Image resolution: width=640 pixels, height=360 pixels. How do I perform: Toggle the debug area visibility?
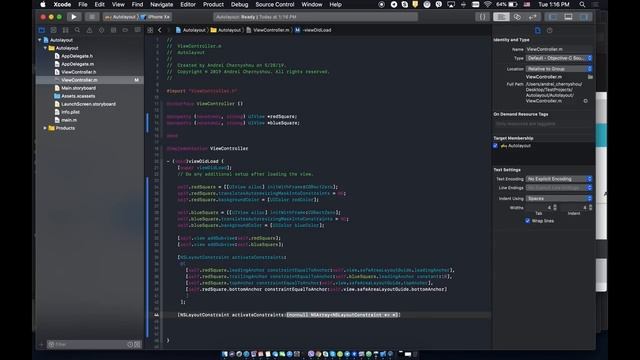point(568,17)
